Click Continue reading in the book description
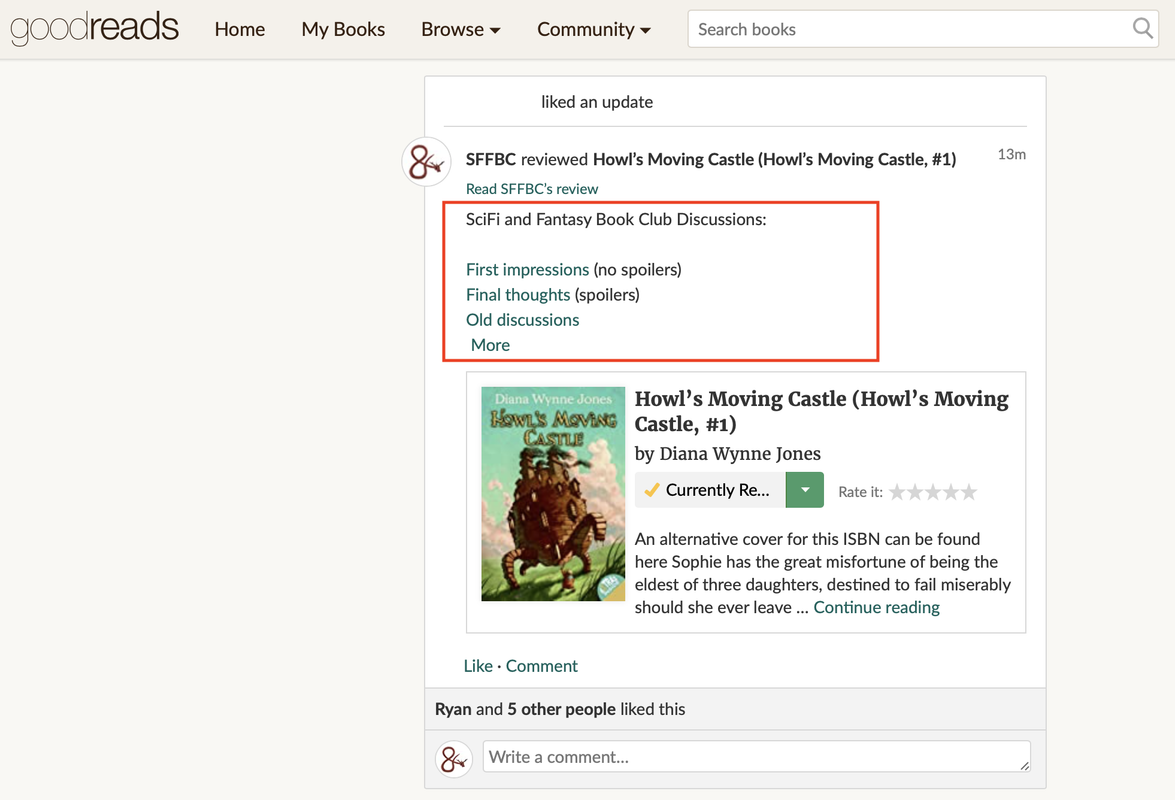This screenshot has width=1175, height=800. [x=876, y=607]
